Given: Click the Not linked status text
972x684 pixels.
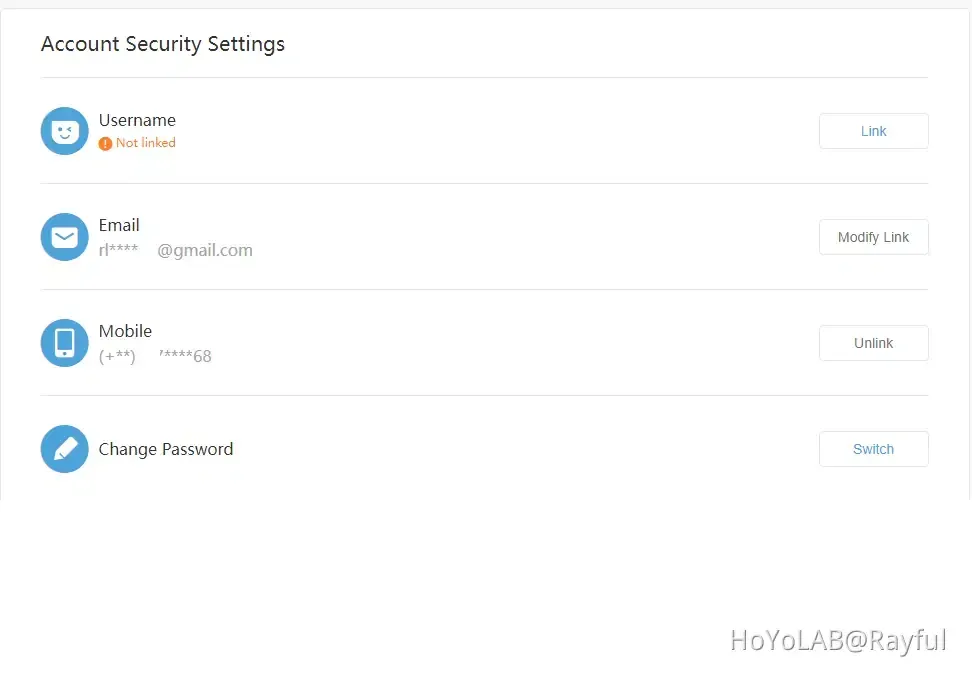Looking at the screenshot, I should [146, 142].
